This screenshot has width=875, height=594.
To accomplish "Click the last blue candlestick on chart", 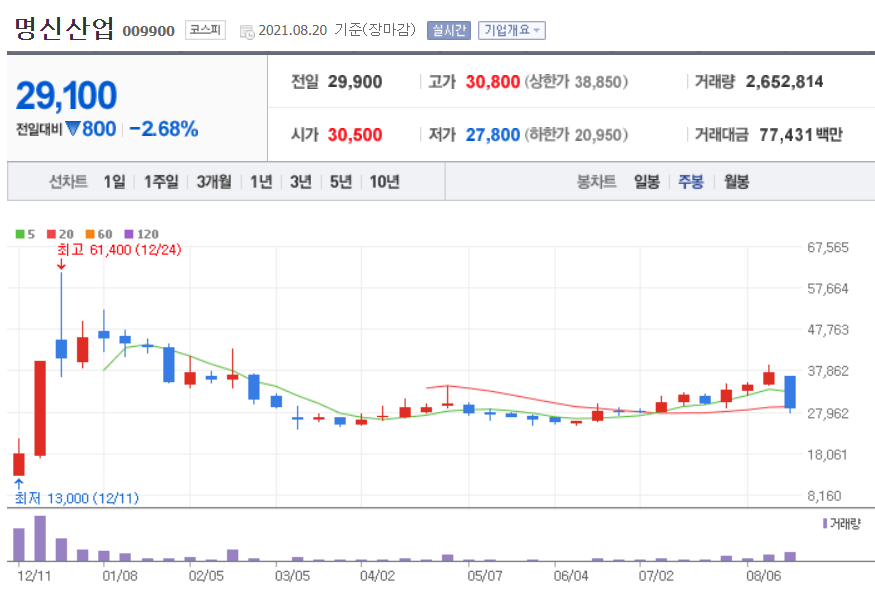I will coord(790,392).
